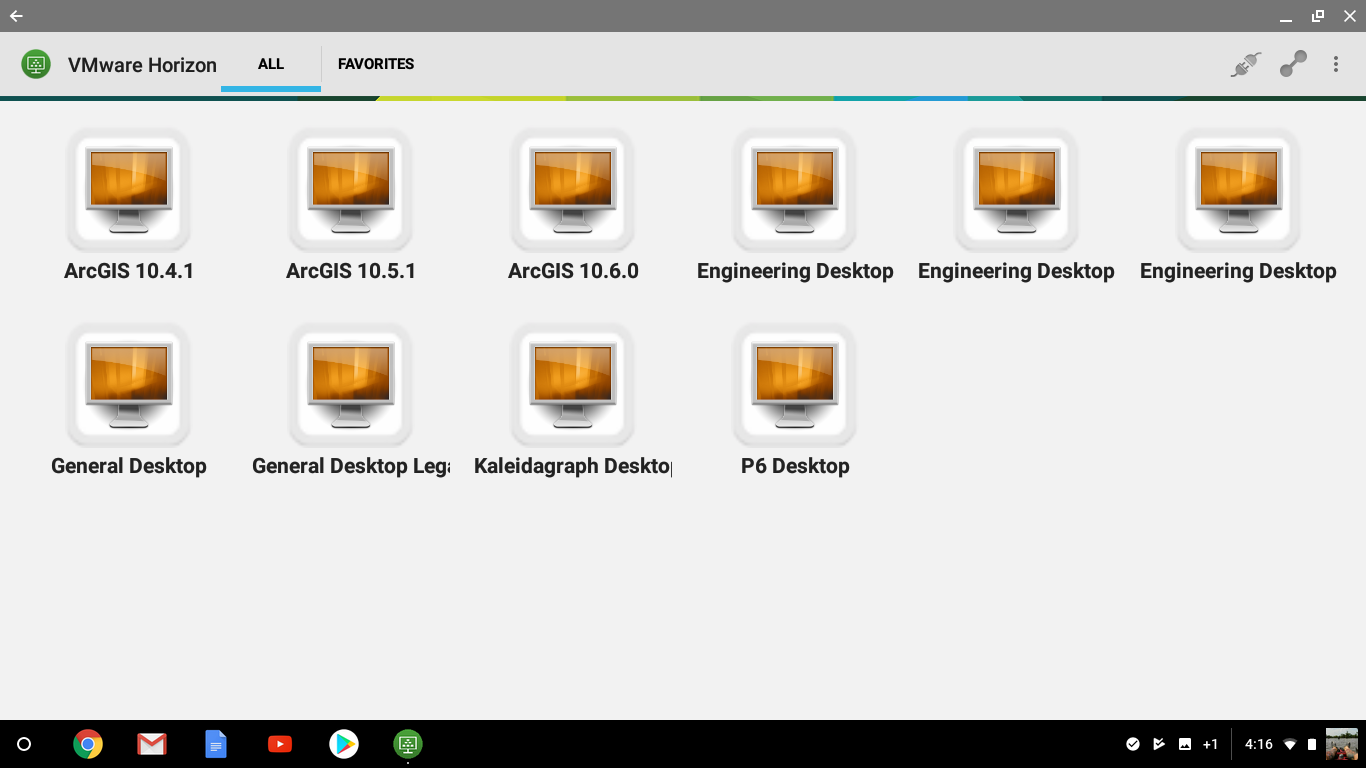Switch to the ALL tab
The height and width of the screenshot is (768, 1366).
[x=271, y=64]
